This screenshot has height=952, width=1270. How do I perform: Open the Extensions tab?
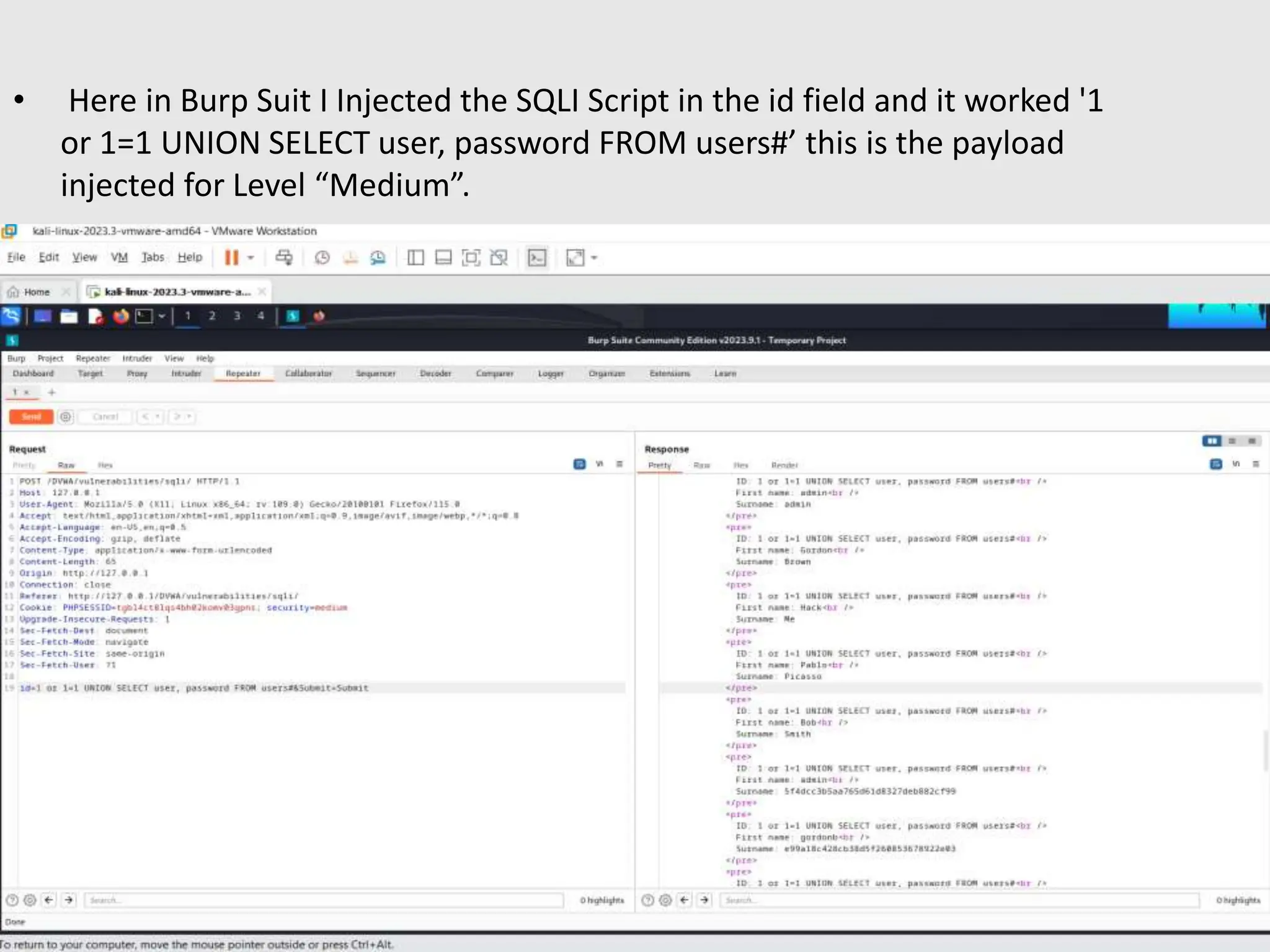point(670,374)
